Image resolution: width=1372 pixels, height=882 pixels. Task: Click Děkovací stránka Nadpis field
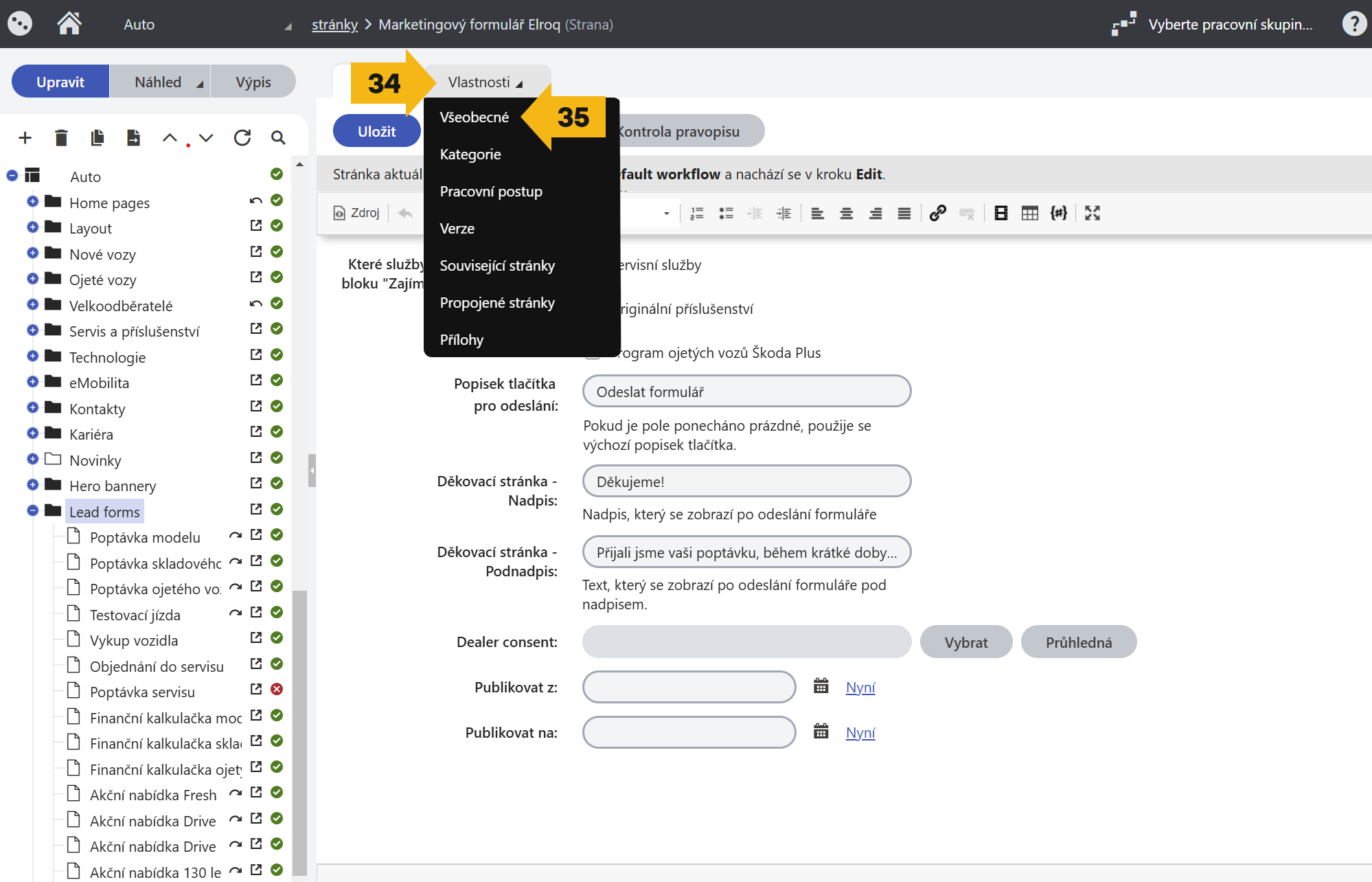[746, 482]
